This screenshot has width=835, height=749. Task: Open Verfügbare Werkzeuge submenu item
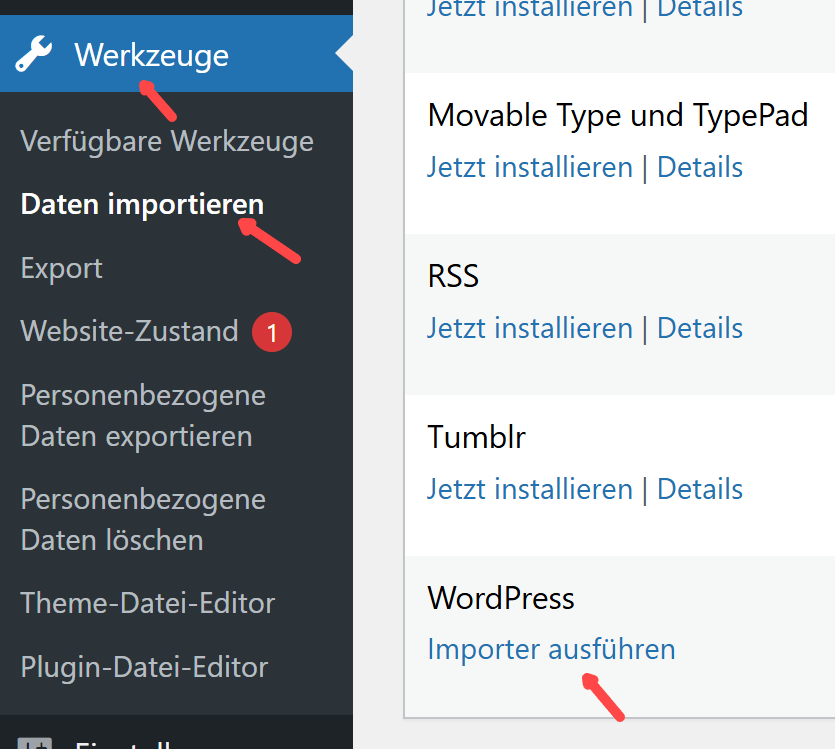tap(167, 141)
